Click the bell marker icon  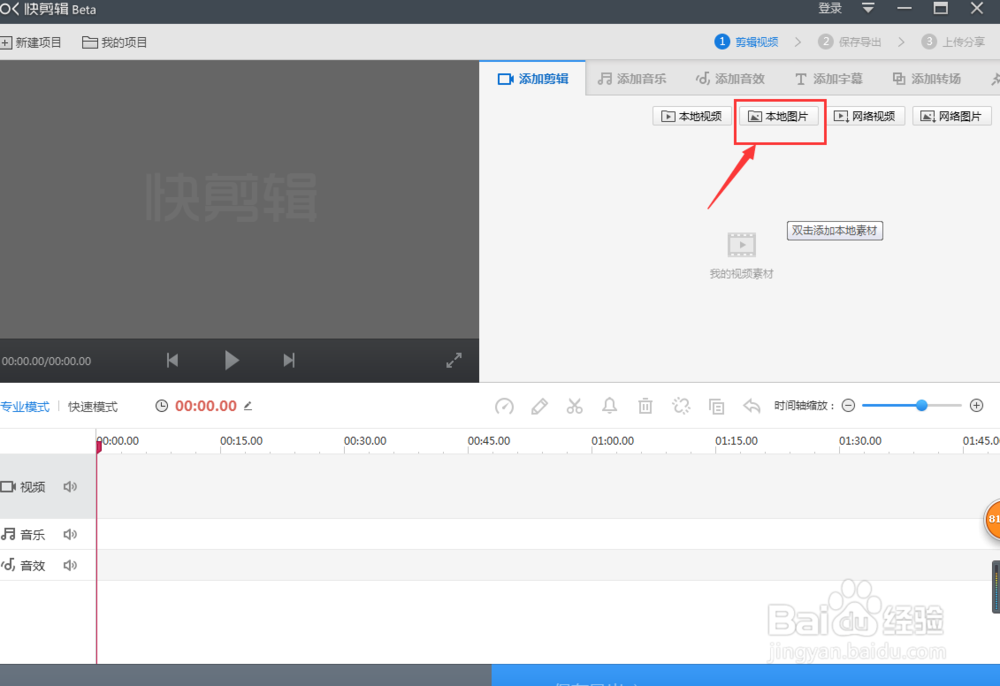point(610,405)
